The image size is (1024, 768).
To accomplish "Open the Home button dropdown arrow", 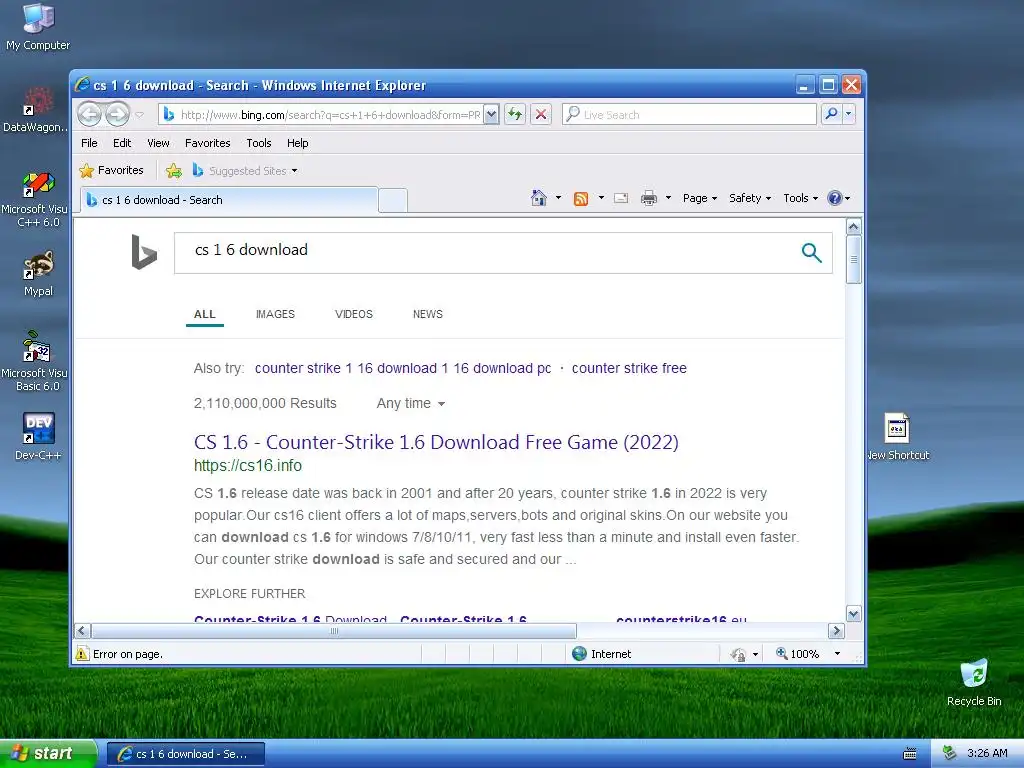I will point(558,198).
